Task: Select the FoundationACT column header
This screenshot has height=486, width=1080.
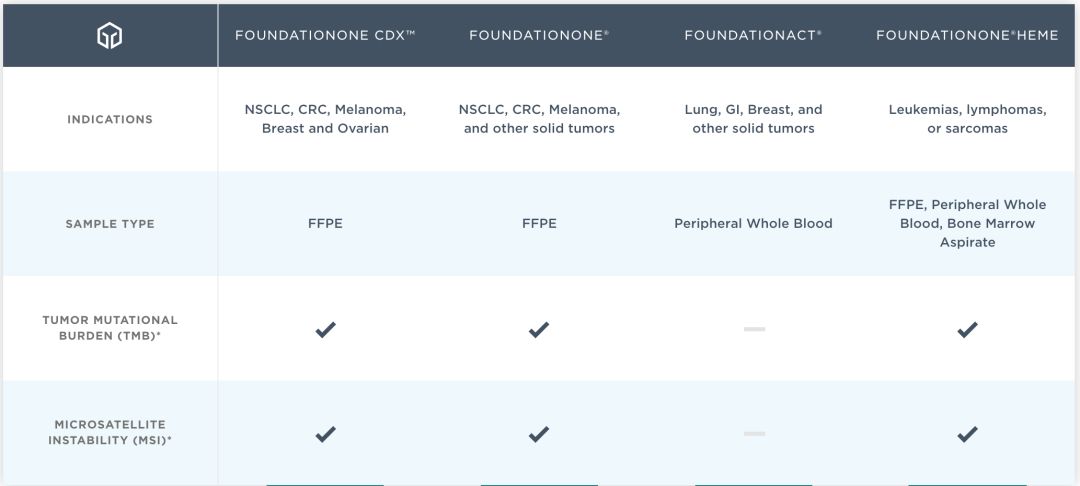Action: pyautogui.click(x=753, y=35)
